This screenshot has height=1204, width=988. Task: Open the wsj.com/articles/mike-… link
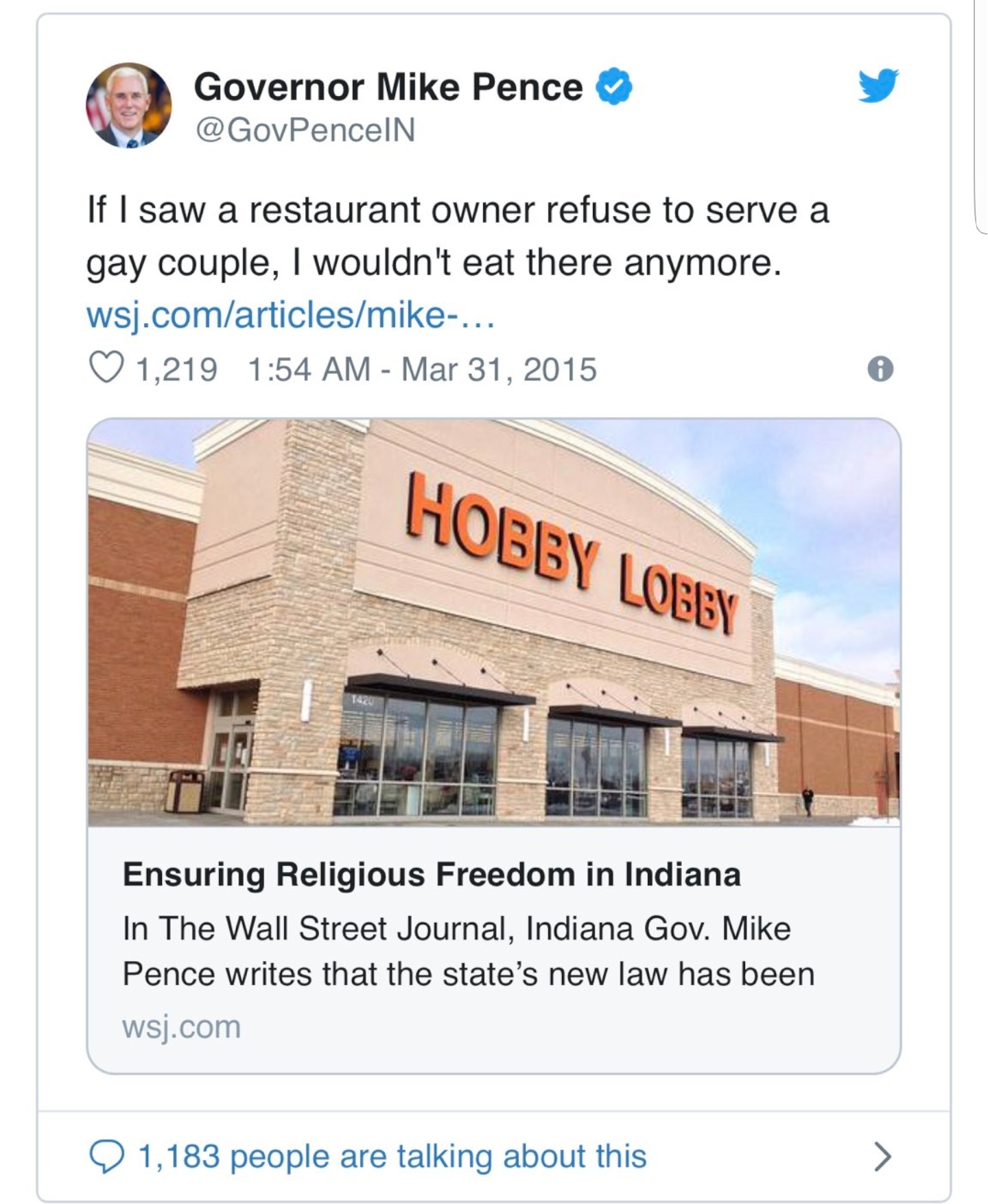pos(290,316)
